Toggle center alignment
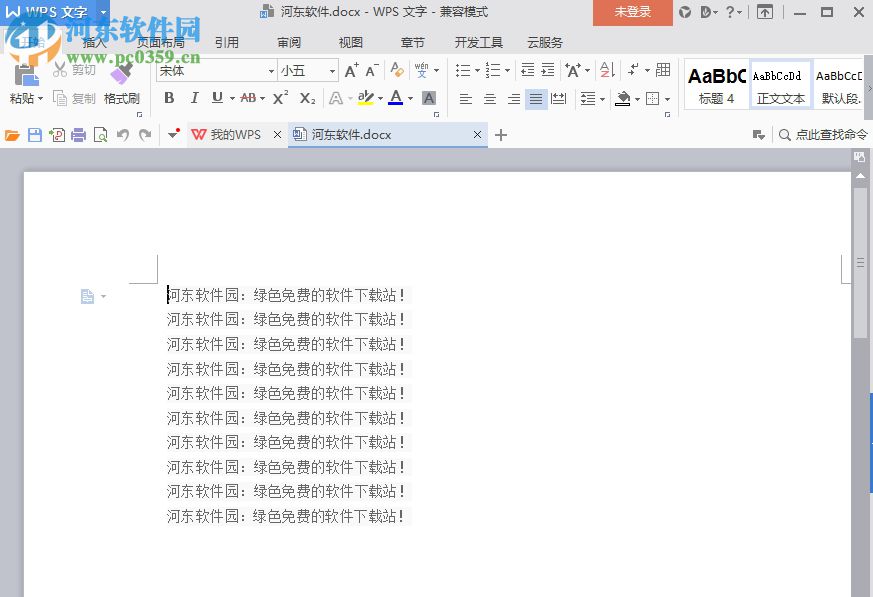Screen dimensions: 873x597 (489, 99)
